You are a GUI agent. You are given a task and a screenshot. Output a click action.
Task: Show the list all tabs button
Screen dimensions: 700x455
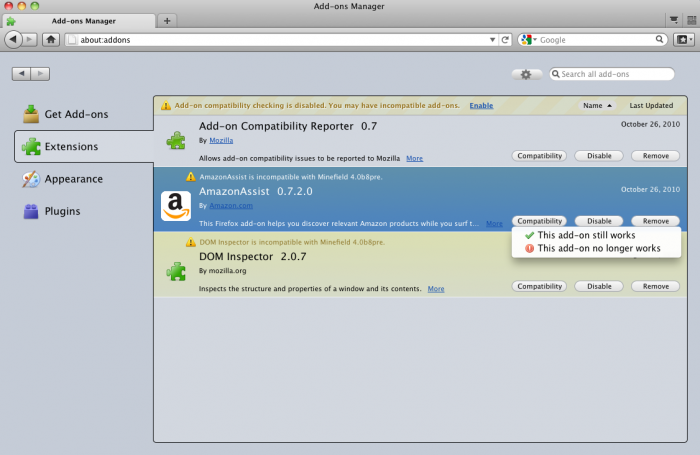(x=674, y=20)
